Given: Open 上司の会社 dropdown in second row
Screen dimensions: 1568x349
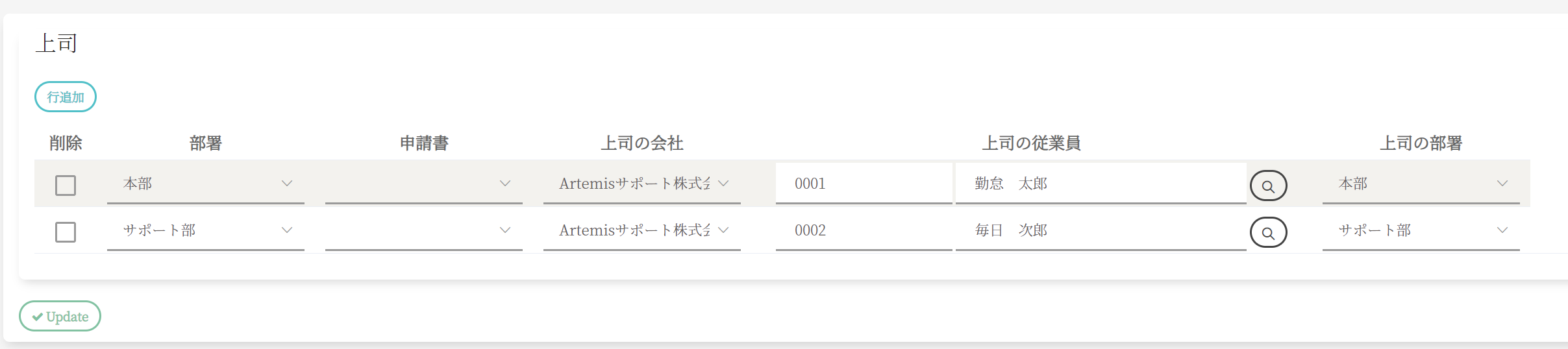Looking at the screenshot, I should coord(641,231).
